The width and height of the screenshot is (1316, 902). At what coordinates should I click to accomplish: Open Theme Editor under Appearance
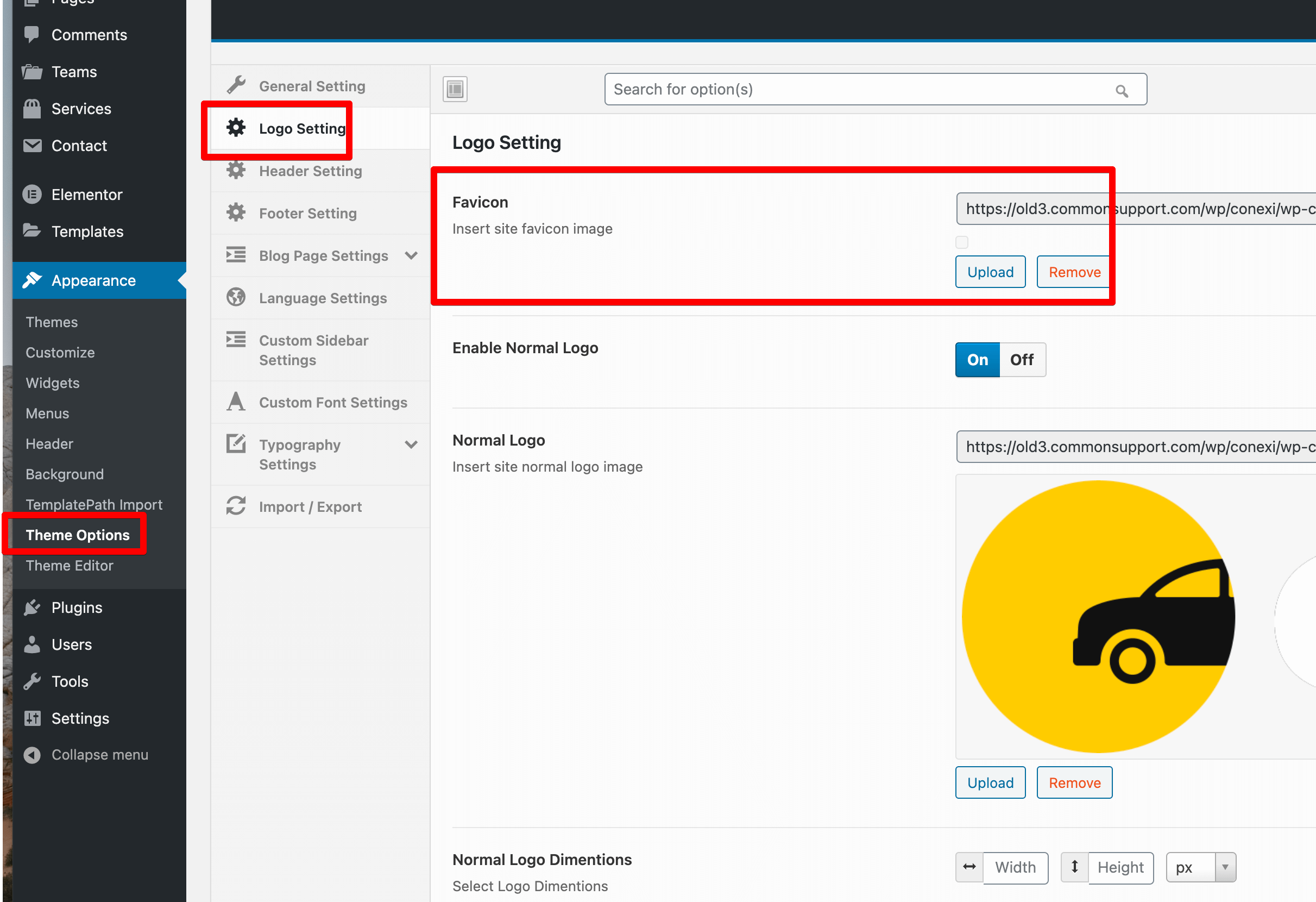coord(69,566)
